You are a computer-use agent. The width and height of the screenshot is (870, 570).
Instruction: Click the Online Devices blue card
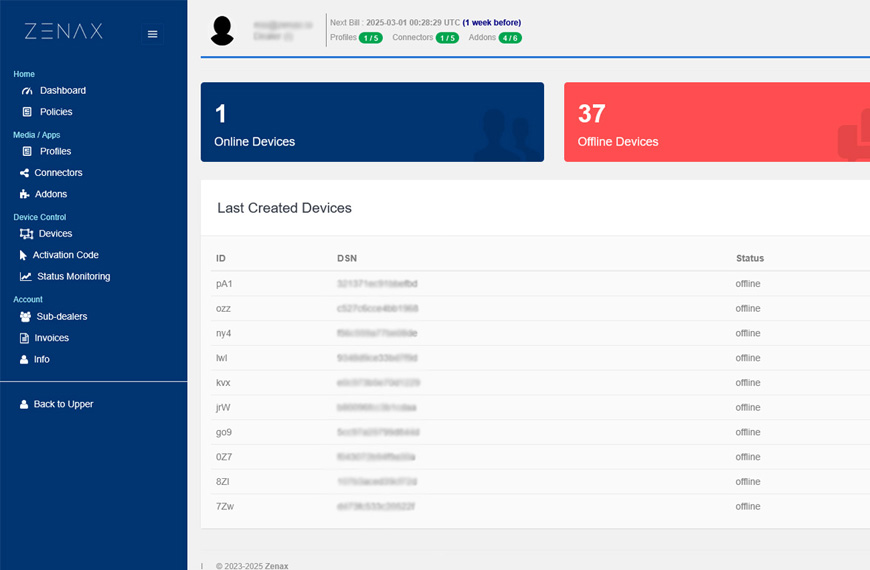(x=372, y=122)
